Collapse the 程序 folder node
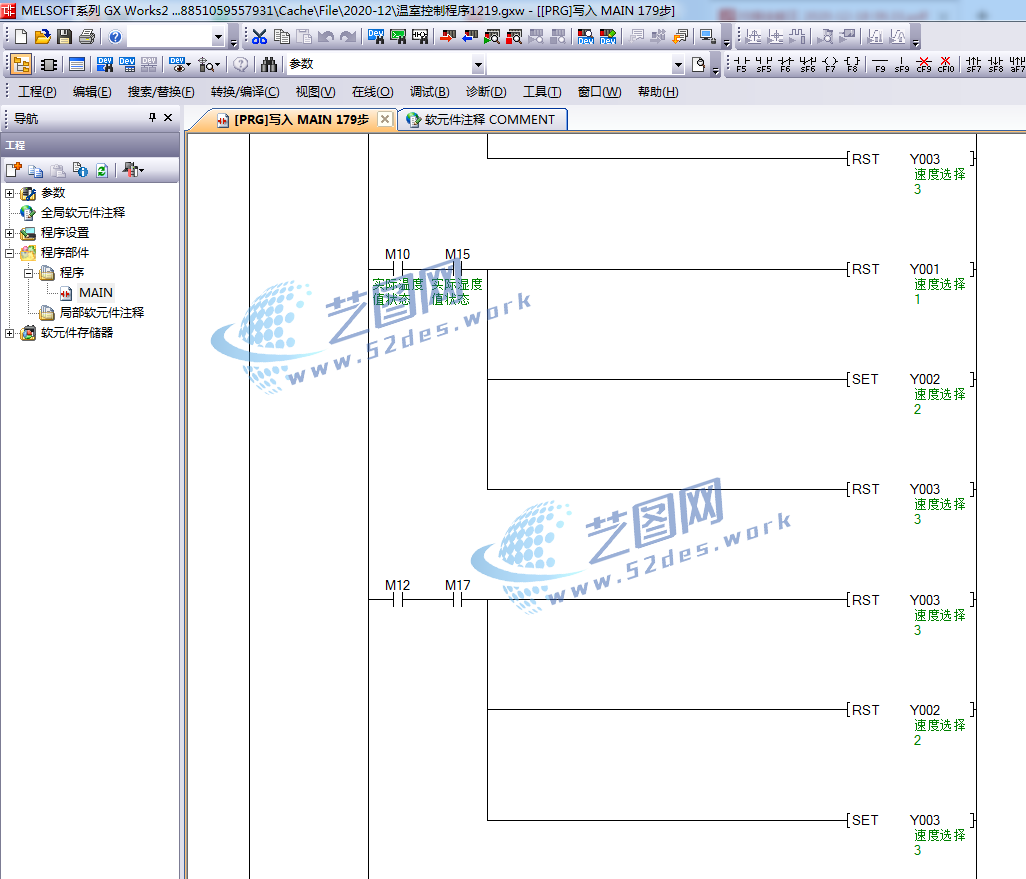This screenshot has height=879, width=1026. 28,273
